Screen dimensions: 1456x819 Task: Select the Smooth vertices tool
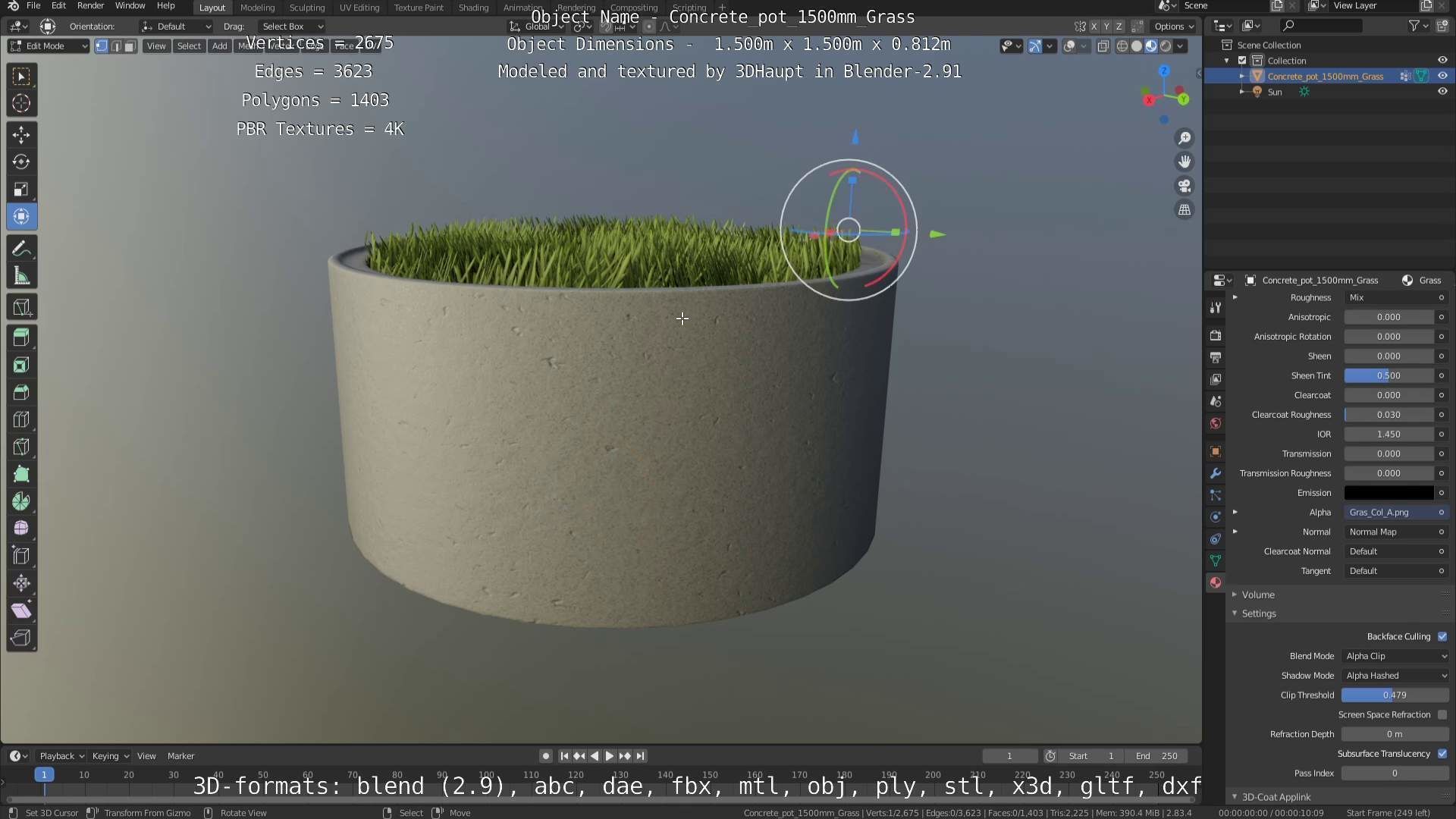(x=21, y=529)
